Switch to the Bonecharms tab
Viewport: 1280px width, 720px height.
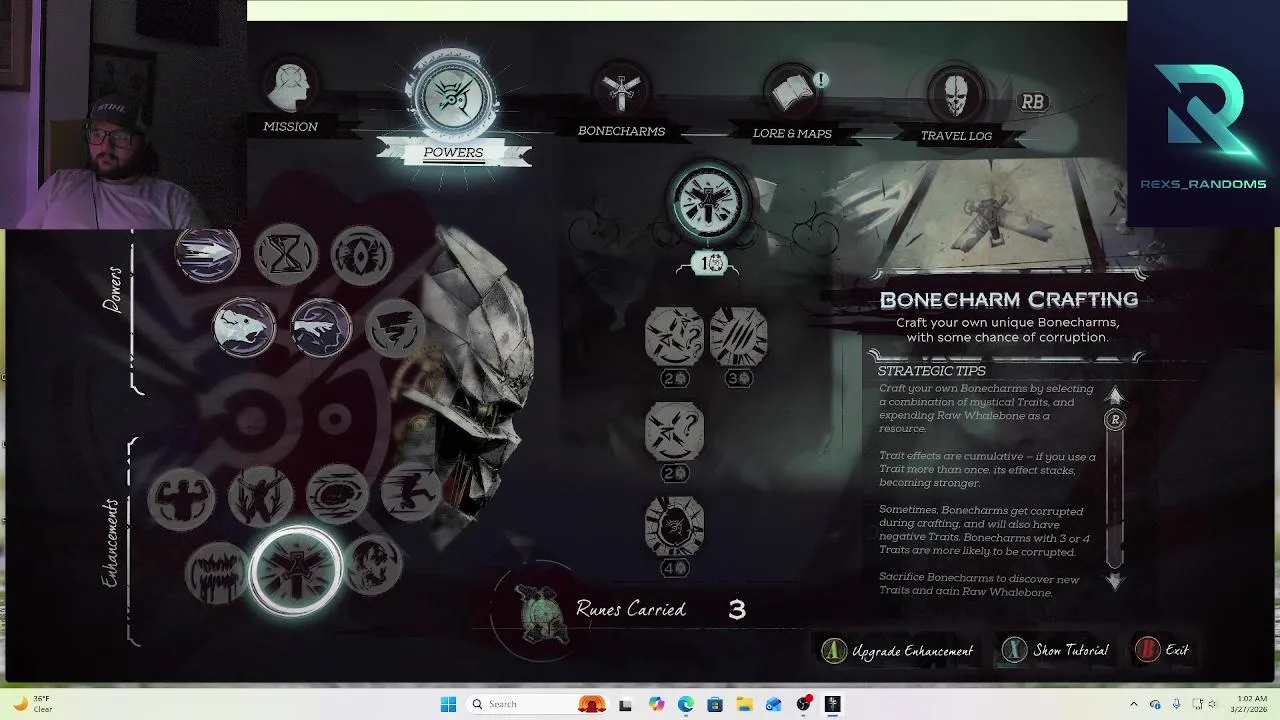621,102
